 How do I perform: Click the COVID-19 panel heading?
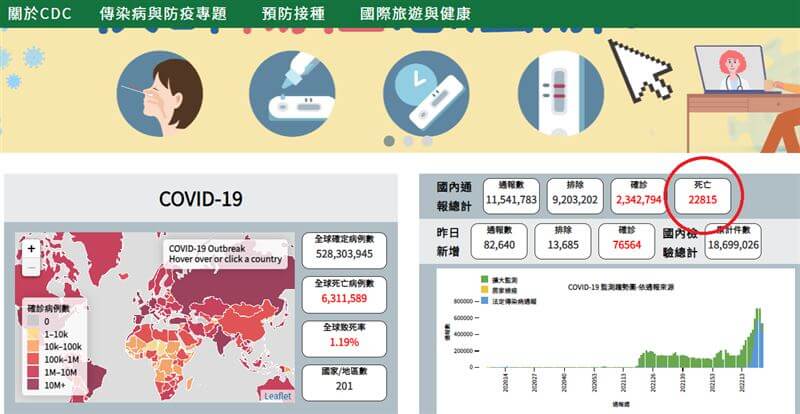pos(201,199)
